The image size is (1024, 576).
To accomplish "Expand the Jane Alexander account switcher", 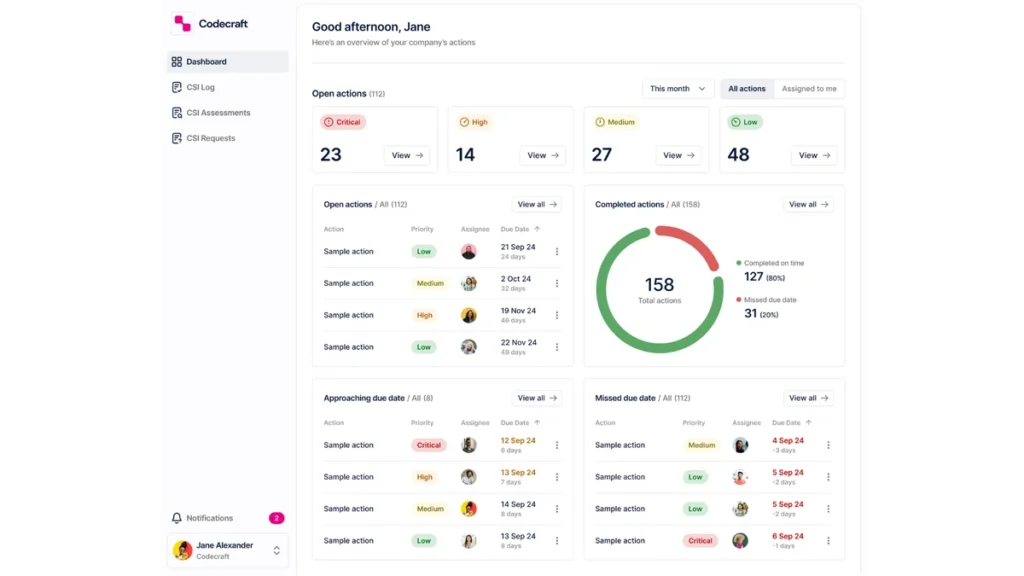I will (x=277, y=551).
